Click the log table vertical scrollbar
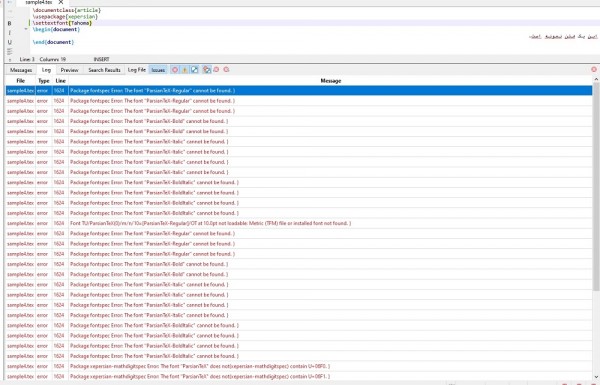Screen dimensions: 600x385 [596, 183]
